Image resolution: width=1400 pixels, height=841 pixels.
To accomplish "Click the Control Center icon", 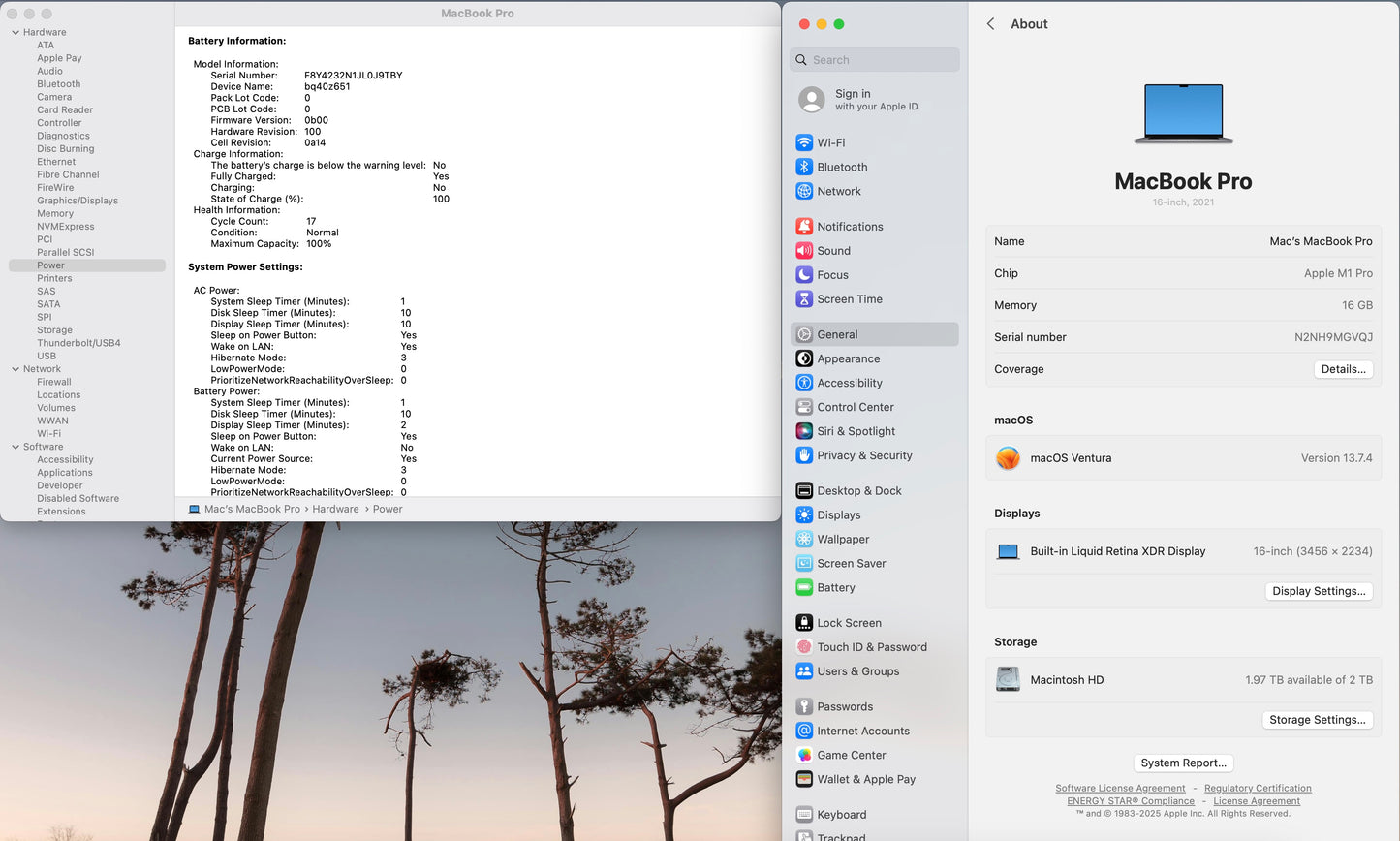I will click(804, 407).
